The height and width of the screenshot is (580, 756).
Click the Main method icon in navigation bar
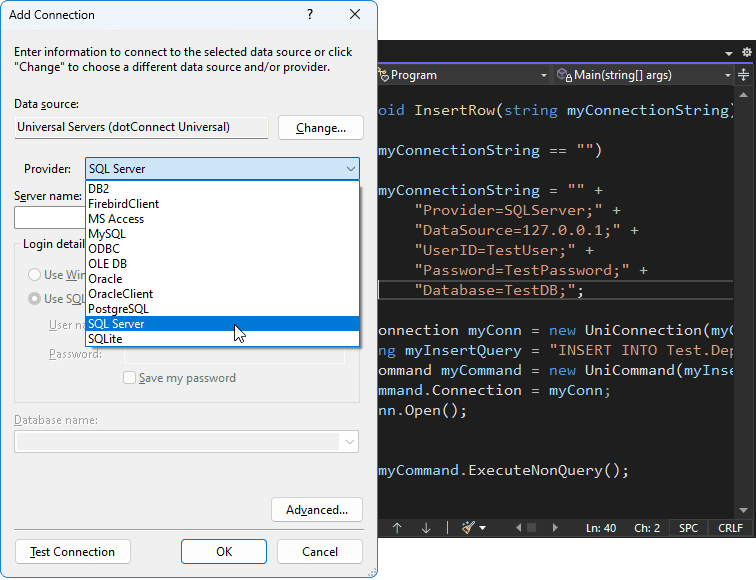[564, 75]
